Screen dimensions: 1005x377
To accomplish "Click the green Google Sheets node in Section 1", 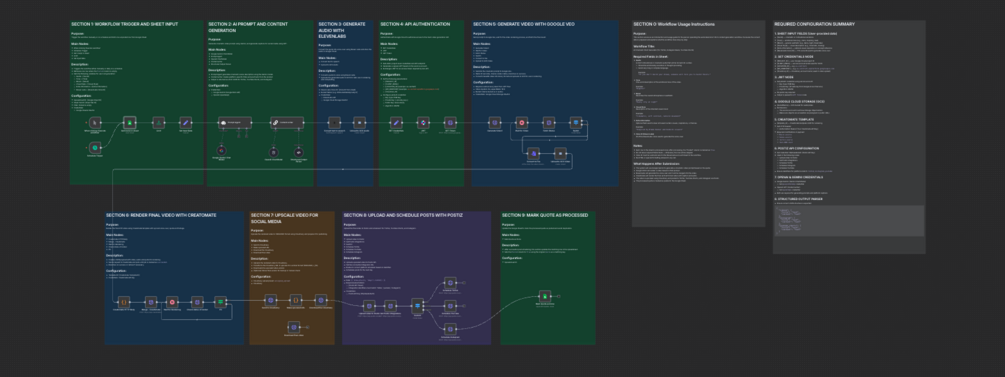I will [130, 122].
